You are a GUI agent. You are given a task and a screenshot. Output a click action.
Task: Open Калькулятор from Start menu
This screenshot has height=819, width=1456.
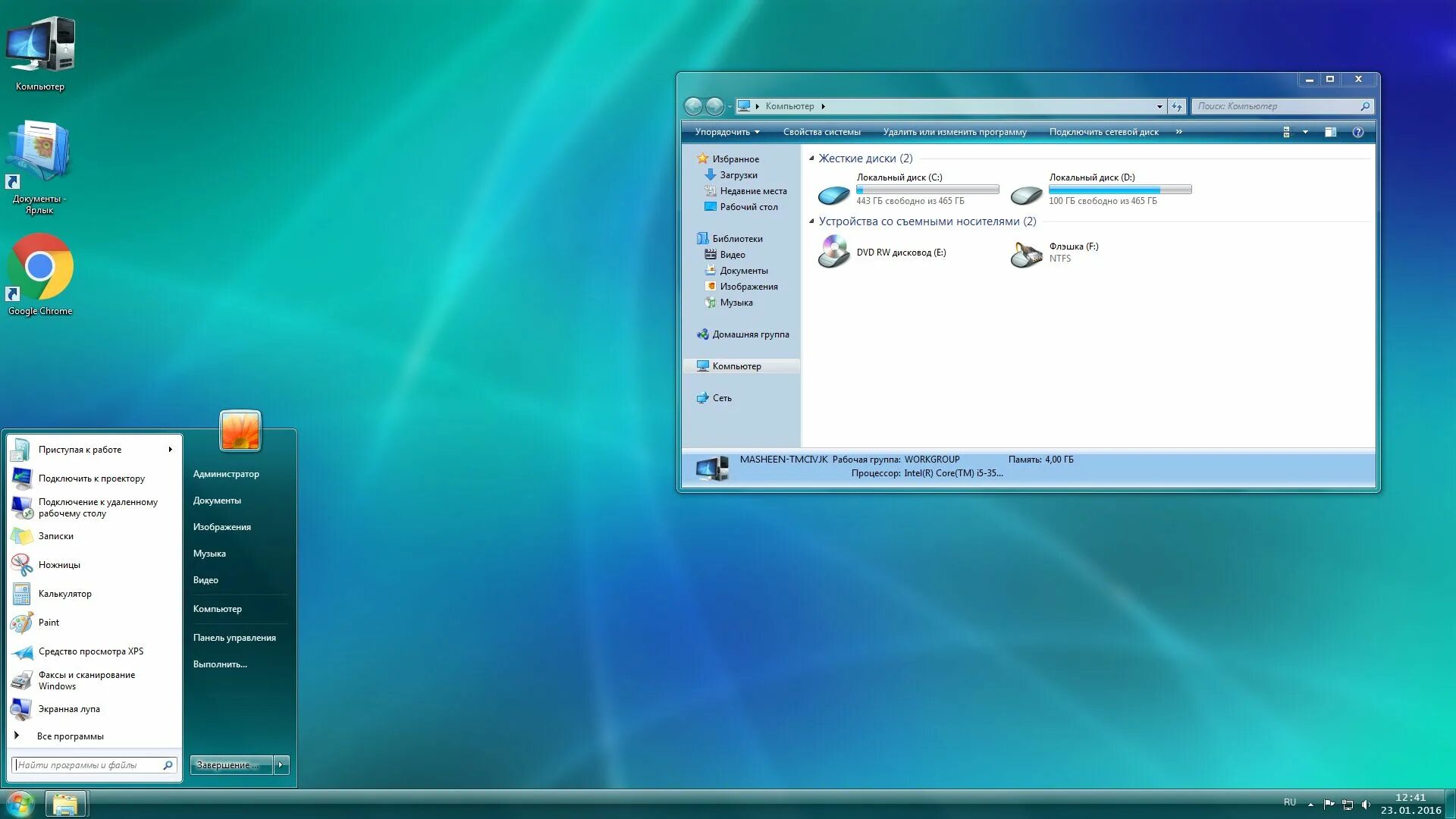[x=94, y=594]
